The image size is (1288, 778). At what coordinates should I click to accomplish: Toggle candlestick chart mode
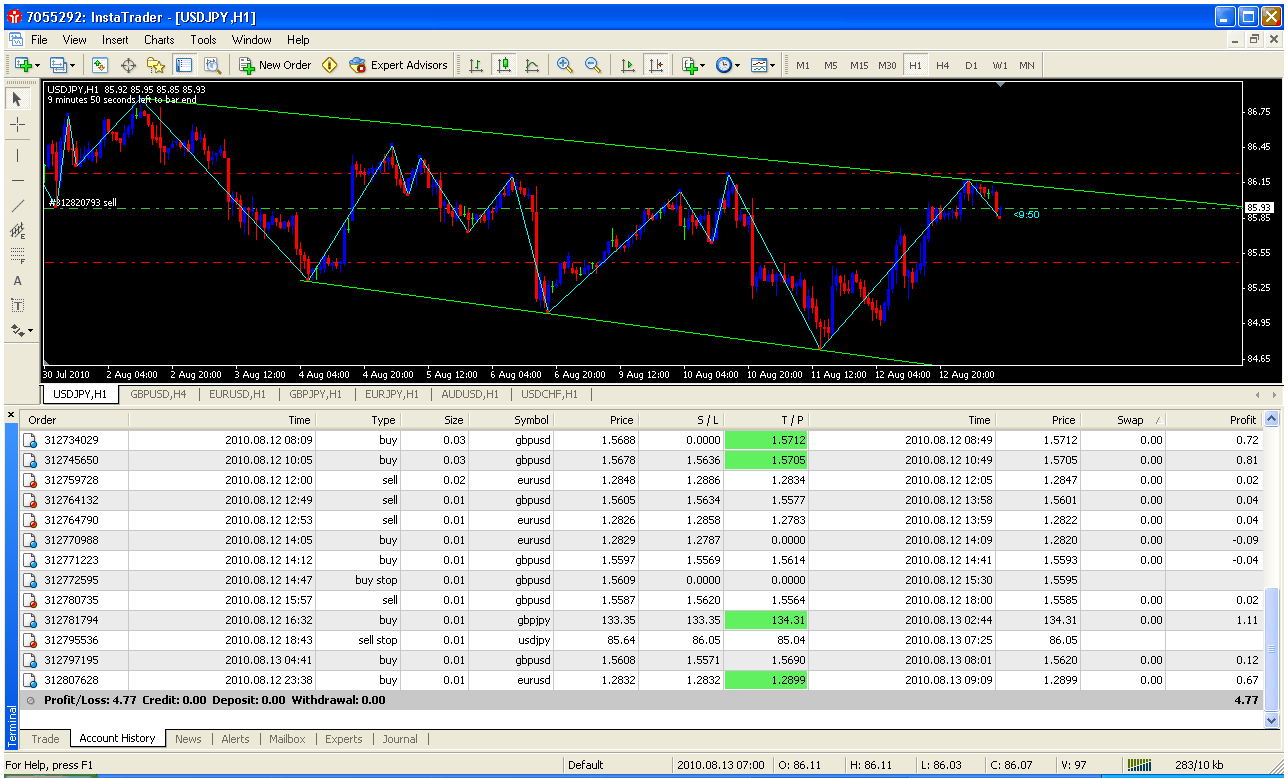(x=504, y=65)
